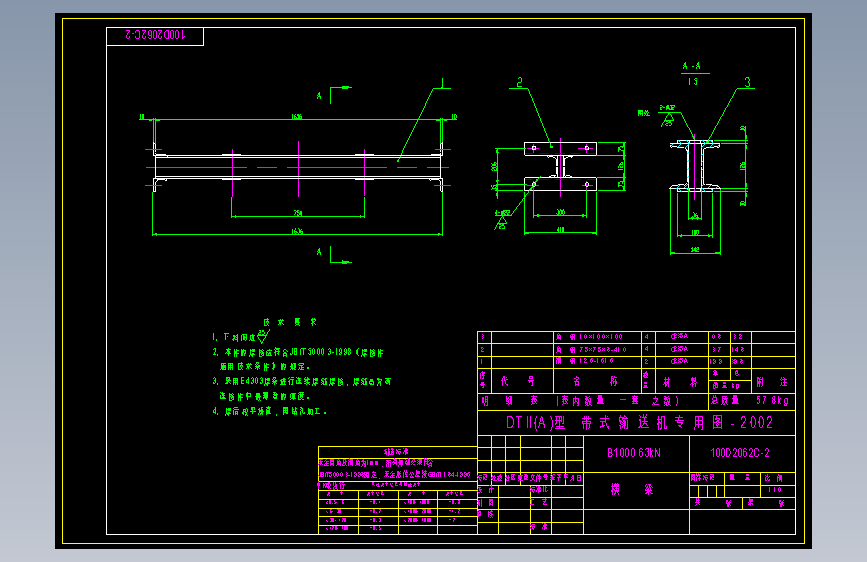
Task: Click the total mass value "57.8kg"
Action: tap(772, 400)
